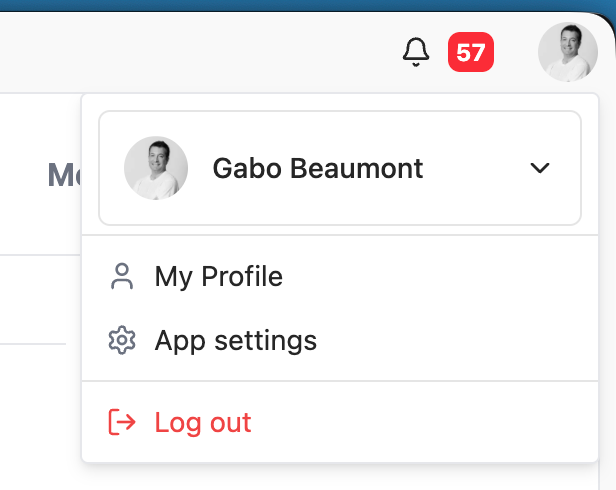
Task: Click the Log out text label
Action: (203, 423)
